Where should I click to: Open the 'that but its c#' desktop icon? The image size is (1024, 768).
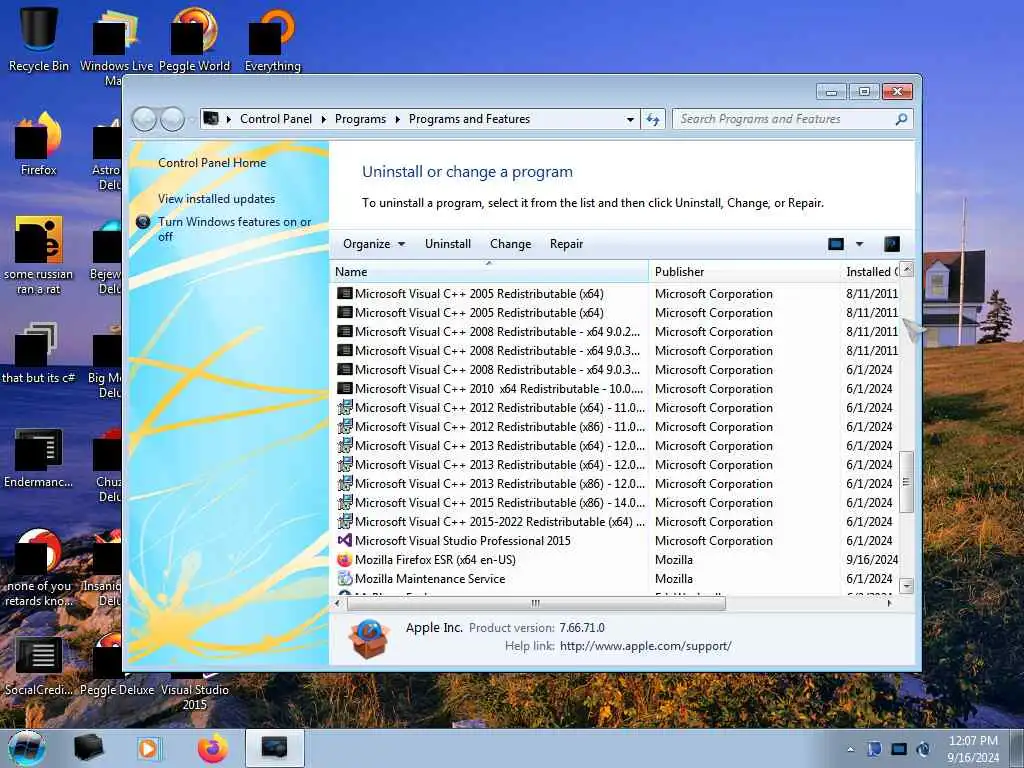click(39, 353)
